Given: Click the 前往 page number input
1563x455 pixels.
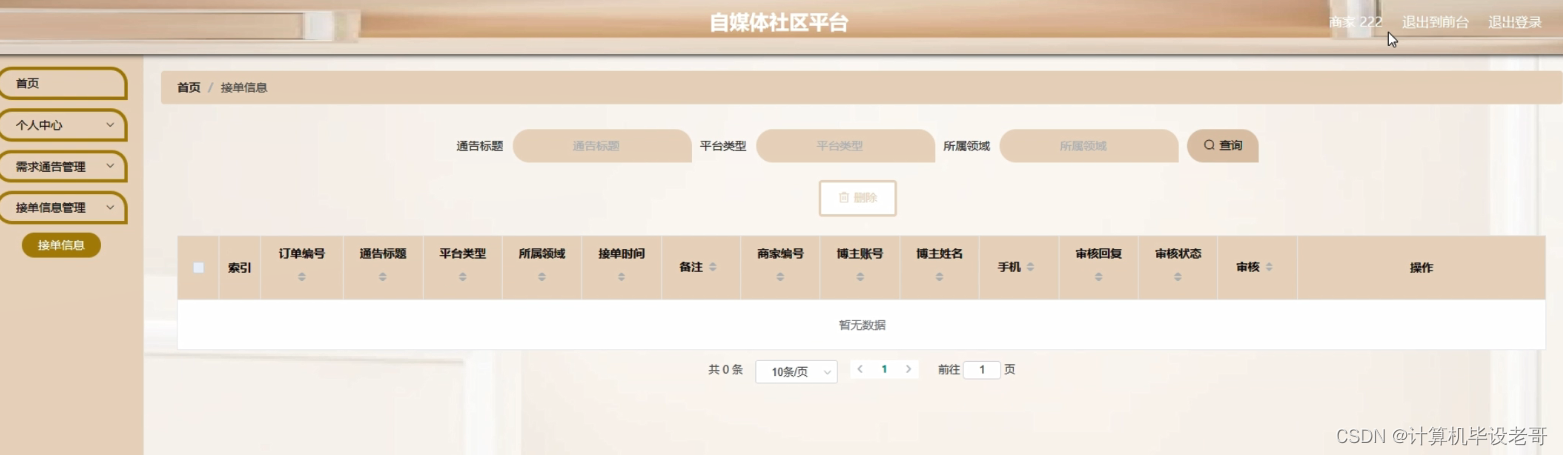Looking at the screenshot, I should [x=982, y=370].
